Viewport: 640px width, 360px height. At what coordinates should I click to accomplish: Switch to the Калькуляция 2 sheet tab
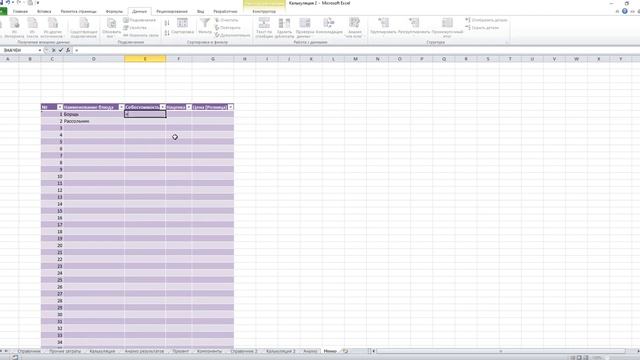coord(280,351)
